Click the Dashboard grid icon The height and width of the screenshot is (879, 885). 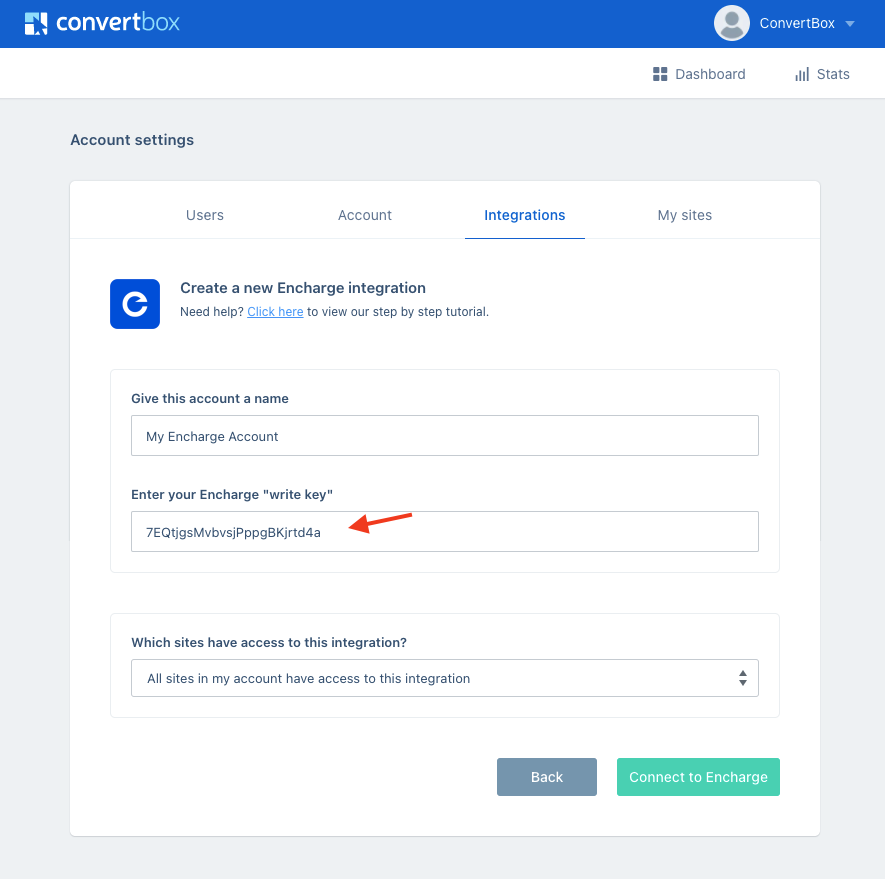[x=660, y=74]
